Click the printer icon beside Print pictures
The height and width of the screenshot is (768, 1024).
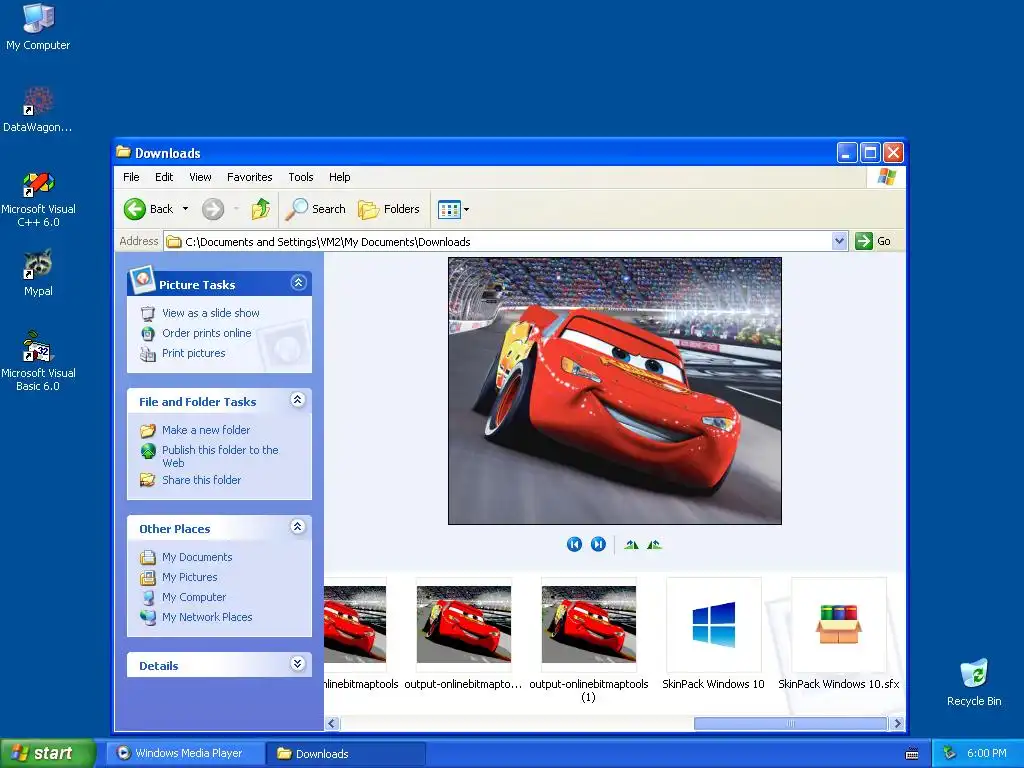point(148,353)
